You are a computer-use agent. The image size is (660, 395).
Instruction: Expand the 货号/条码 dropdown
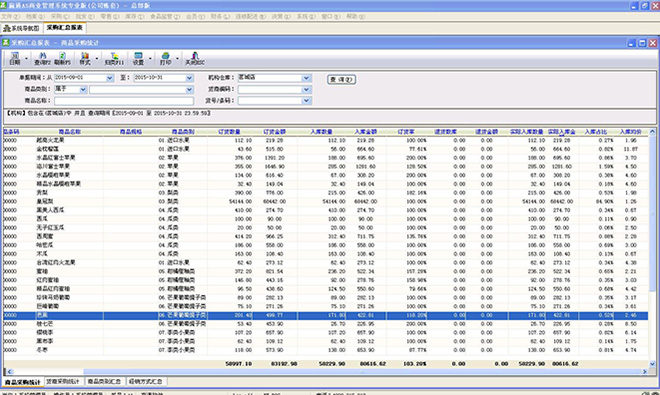(x=306, y=101)
